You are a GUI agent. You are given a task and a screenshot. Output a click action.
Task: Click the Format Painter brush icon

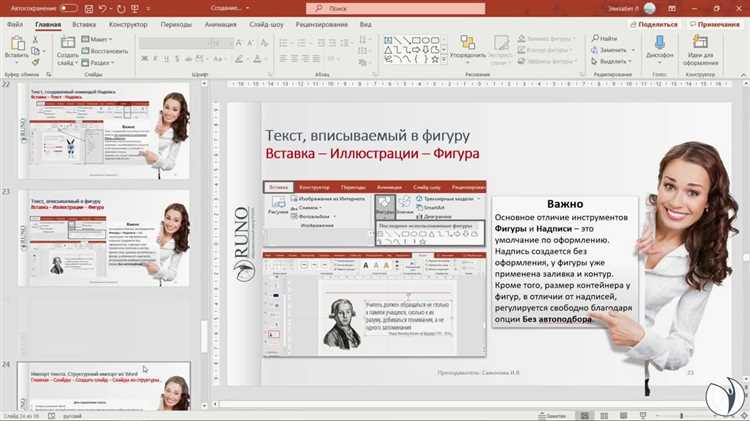tap(35, 62)
